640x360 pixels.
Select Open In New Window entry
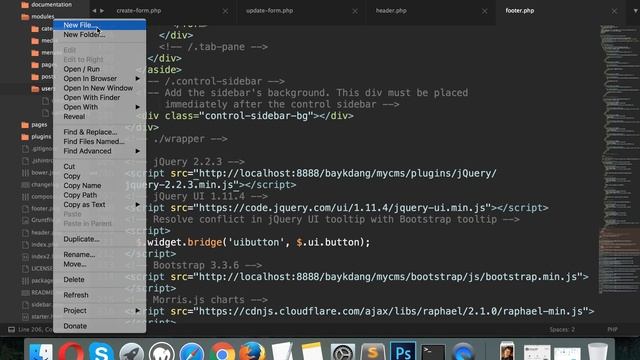[100, 88]
